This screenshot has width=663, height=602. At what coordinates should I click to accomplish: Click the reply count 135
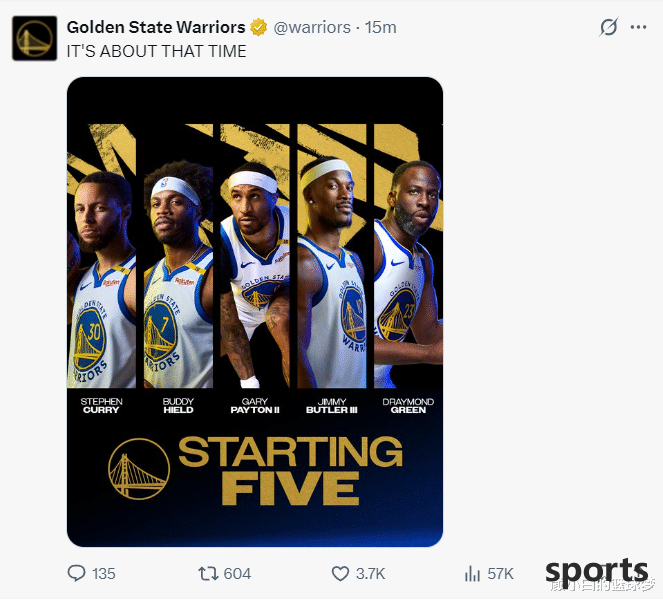tap(104, 574)
